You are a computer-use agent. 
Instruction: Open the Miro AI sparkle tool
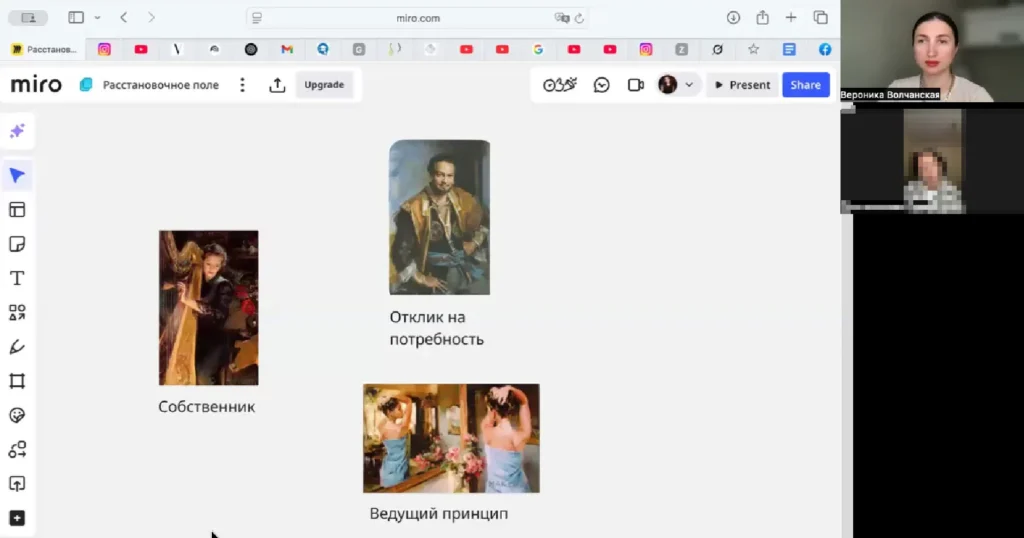point(17,131)
